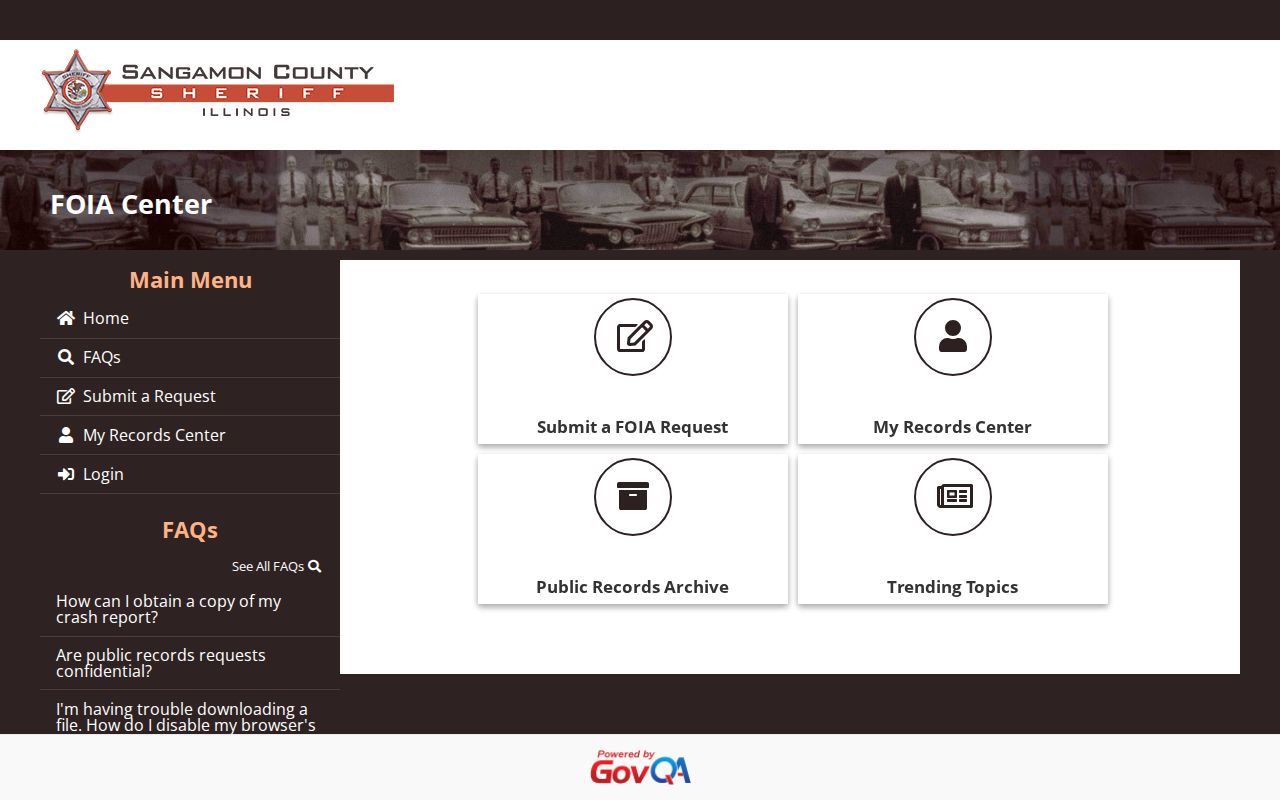This screenshot has width=1280, height=800.
Task: Open FAQs in the Main Menu
Action: tap(190, 357)
